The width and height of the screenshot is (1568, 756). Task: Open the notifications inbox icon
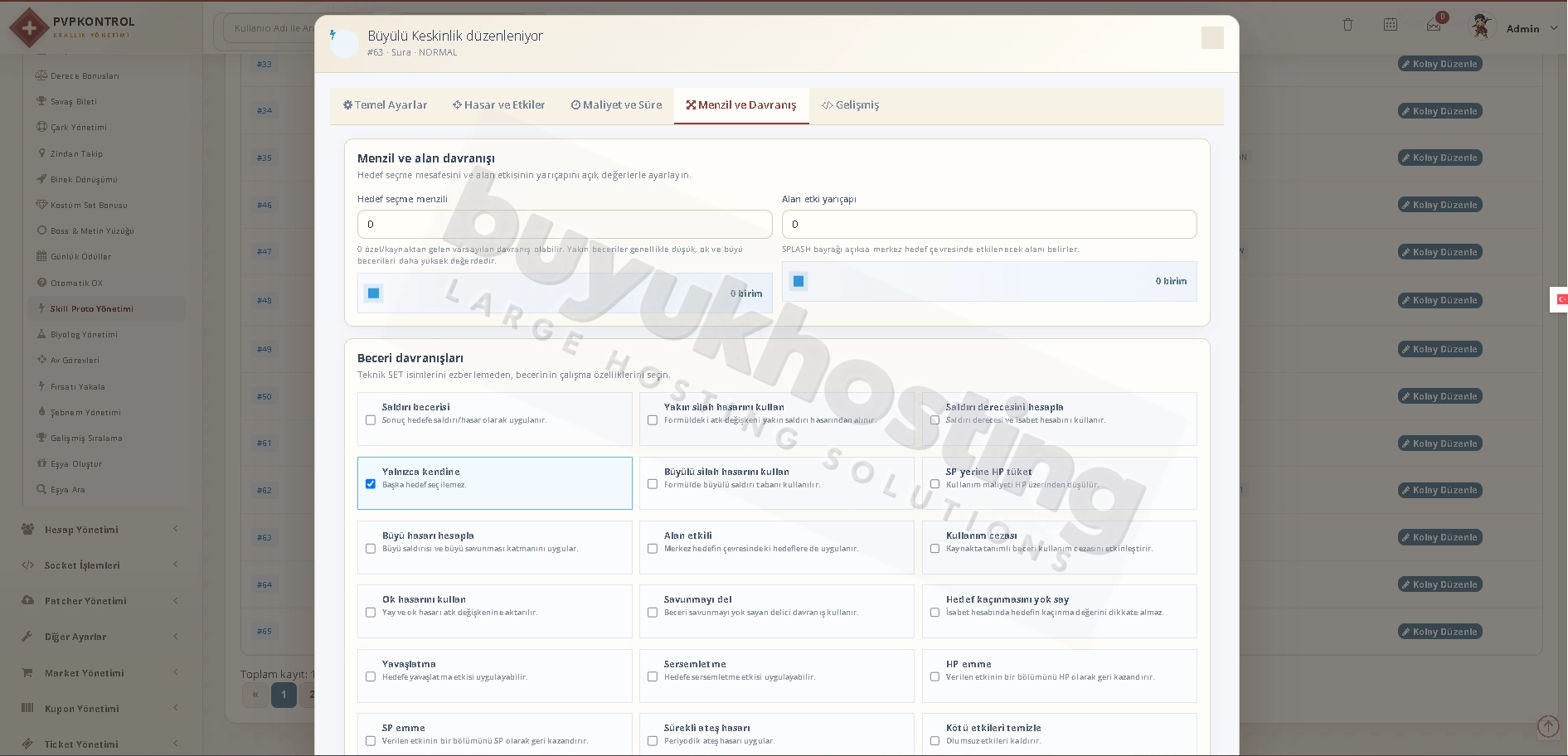[x=1434, y=26]
